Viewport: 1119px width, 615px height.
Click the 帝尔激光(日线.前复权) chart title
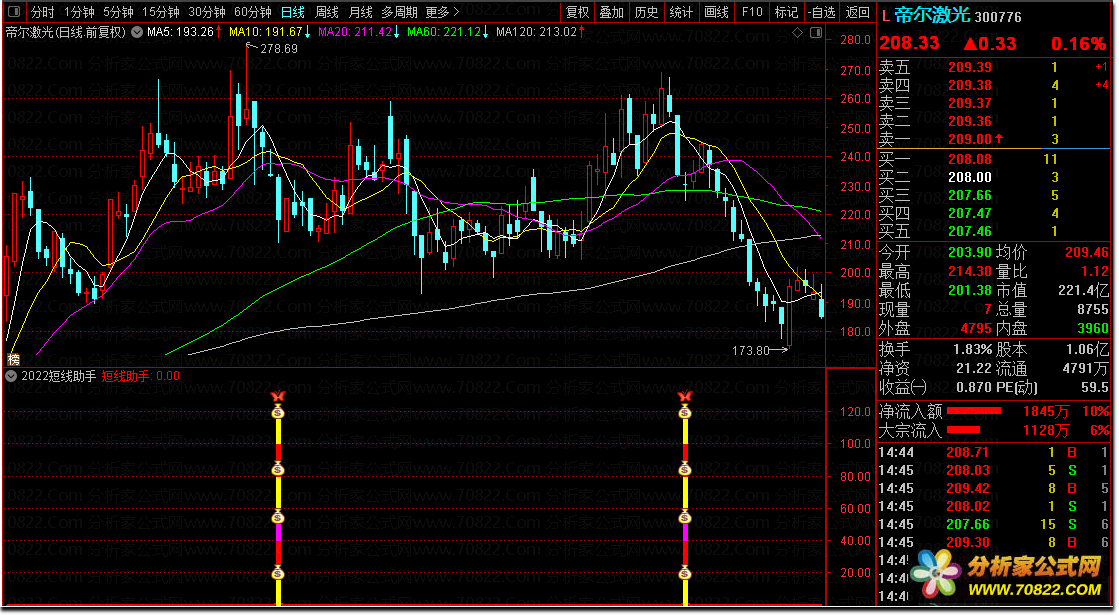pos(66,32)
